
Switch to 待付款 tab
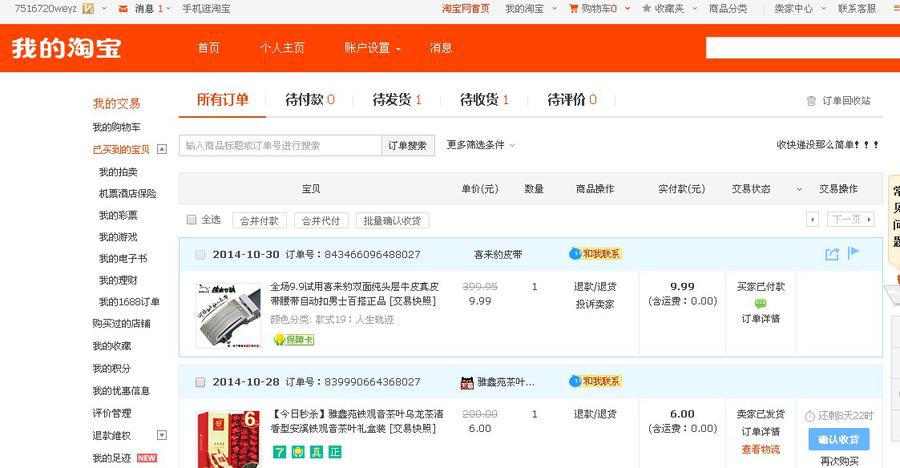pos(310,100)
